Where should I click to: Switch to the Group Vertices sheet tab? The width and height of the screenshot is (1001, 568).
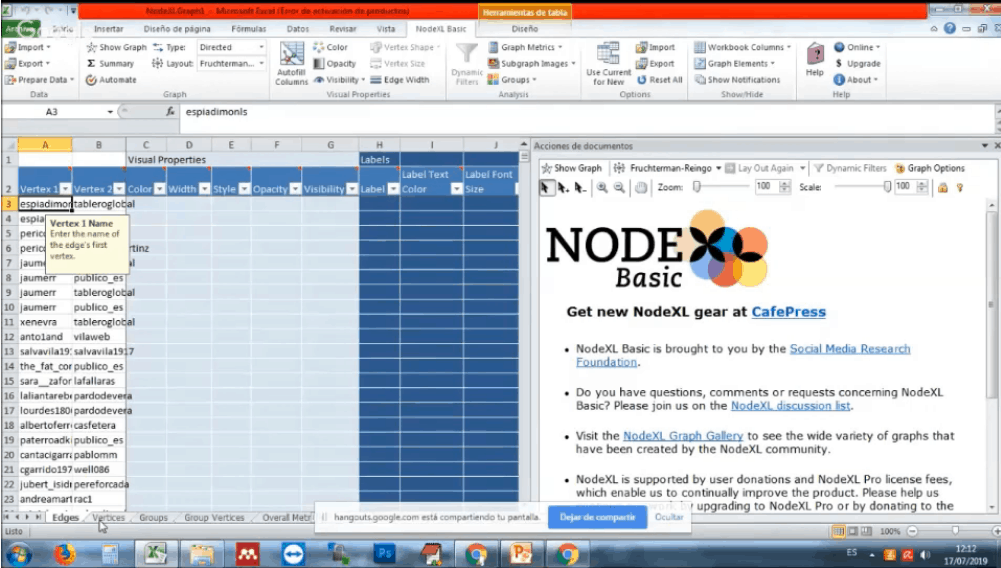point(214,518)
